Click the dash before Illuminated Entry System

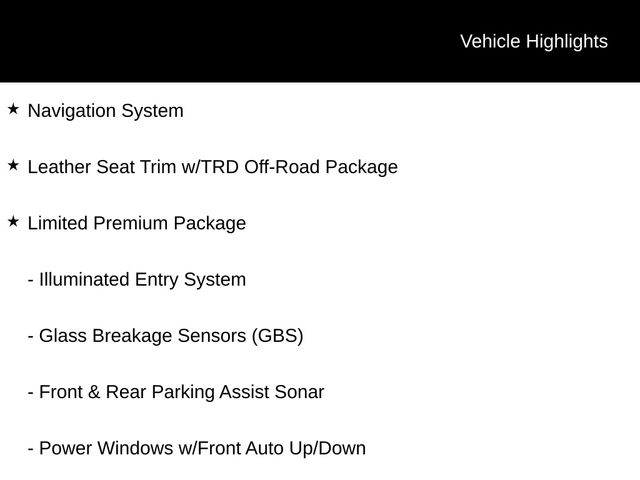click(31, 281)
